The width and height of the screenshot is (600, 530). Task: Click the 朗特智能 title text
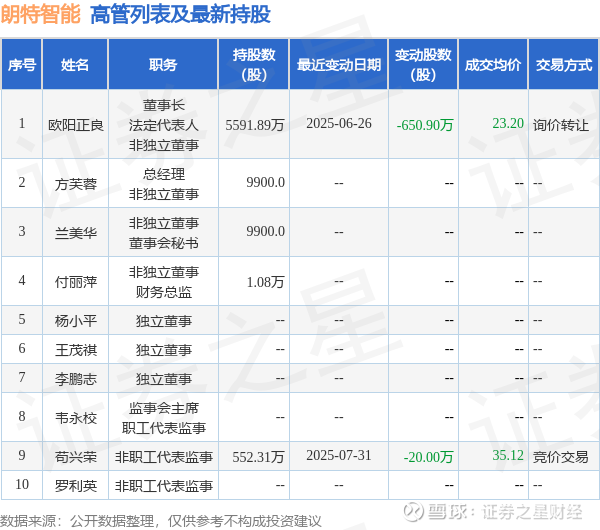click(40, 15)
